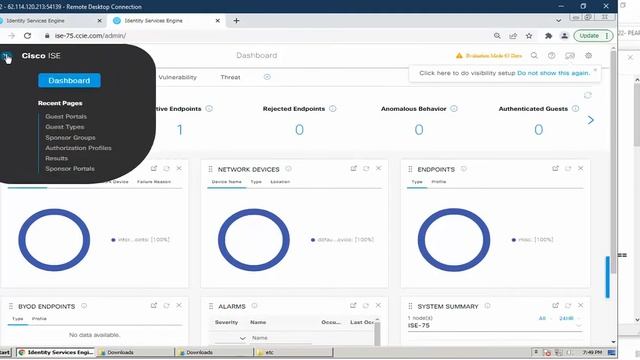Screen dimensions: 640x360
Task: Show BYOD Endpoints info icon
Action: [x=84, y=306]
